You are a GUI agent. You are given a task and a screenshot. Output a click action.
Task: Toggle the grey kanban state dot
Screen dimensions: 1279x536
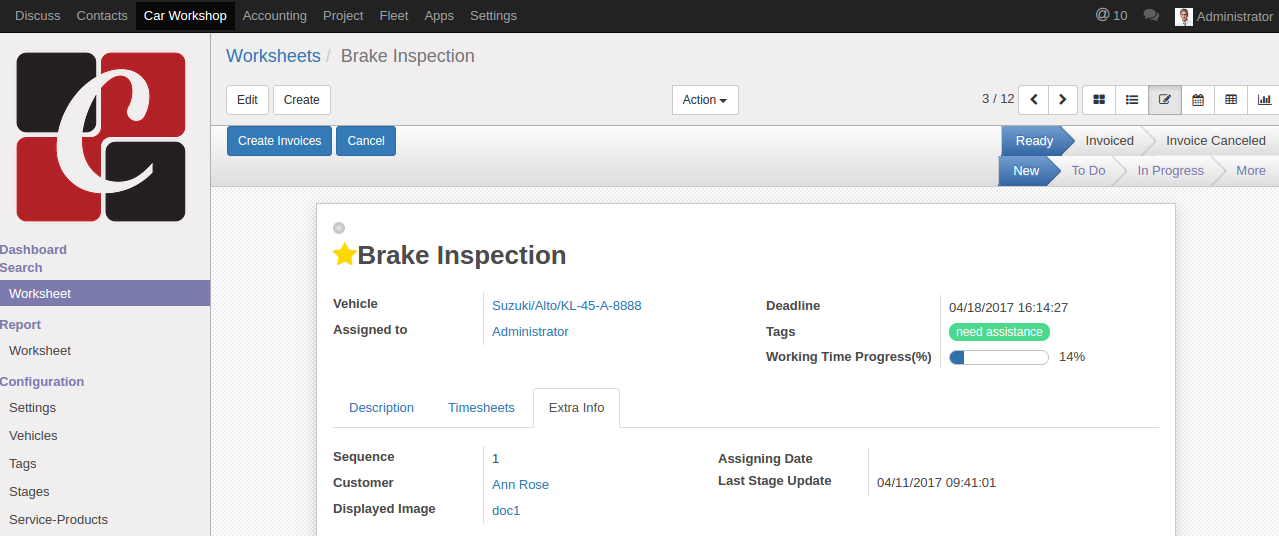339,228
